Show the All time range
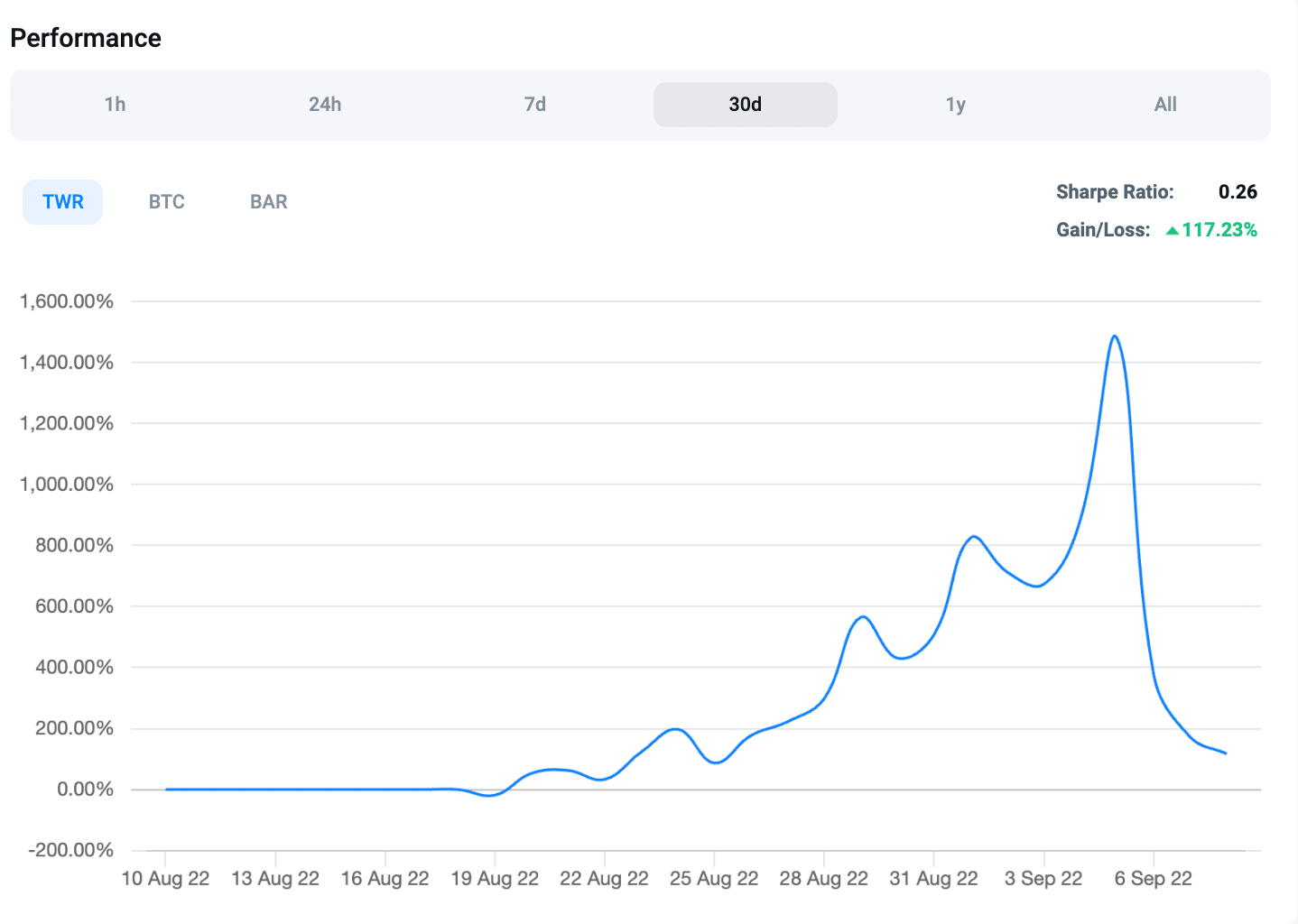This screenshot has height=924, width=1298. pos(1165,105)
